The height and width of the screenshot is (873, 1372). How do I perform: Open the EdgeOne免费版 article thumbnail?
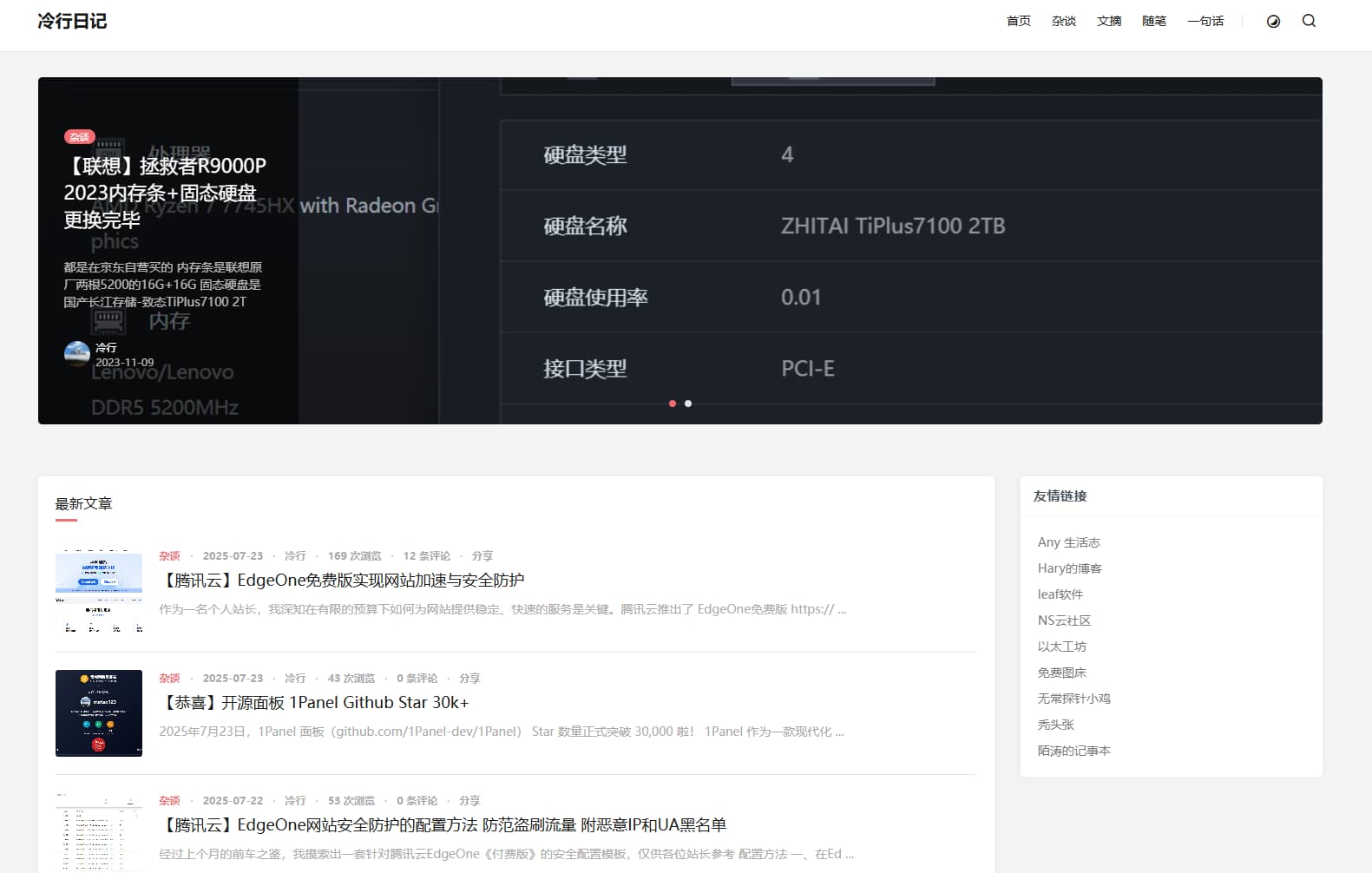click(99, 591)
